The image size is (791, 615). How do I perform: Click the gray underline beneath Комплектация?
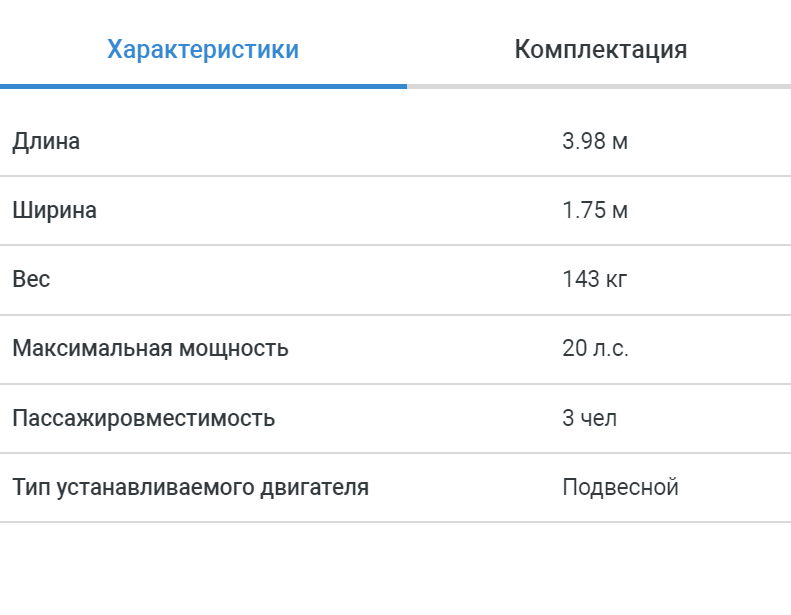[x=600, y=86]
